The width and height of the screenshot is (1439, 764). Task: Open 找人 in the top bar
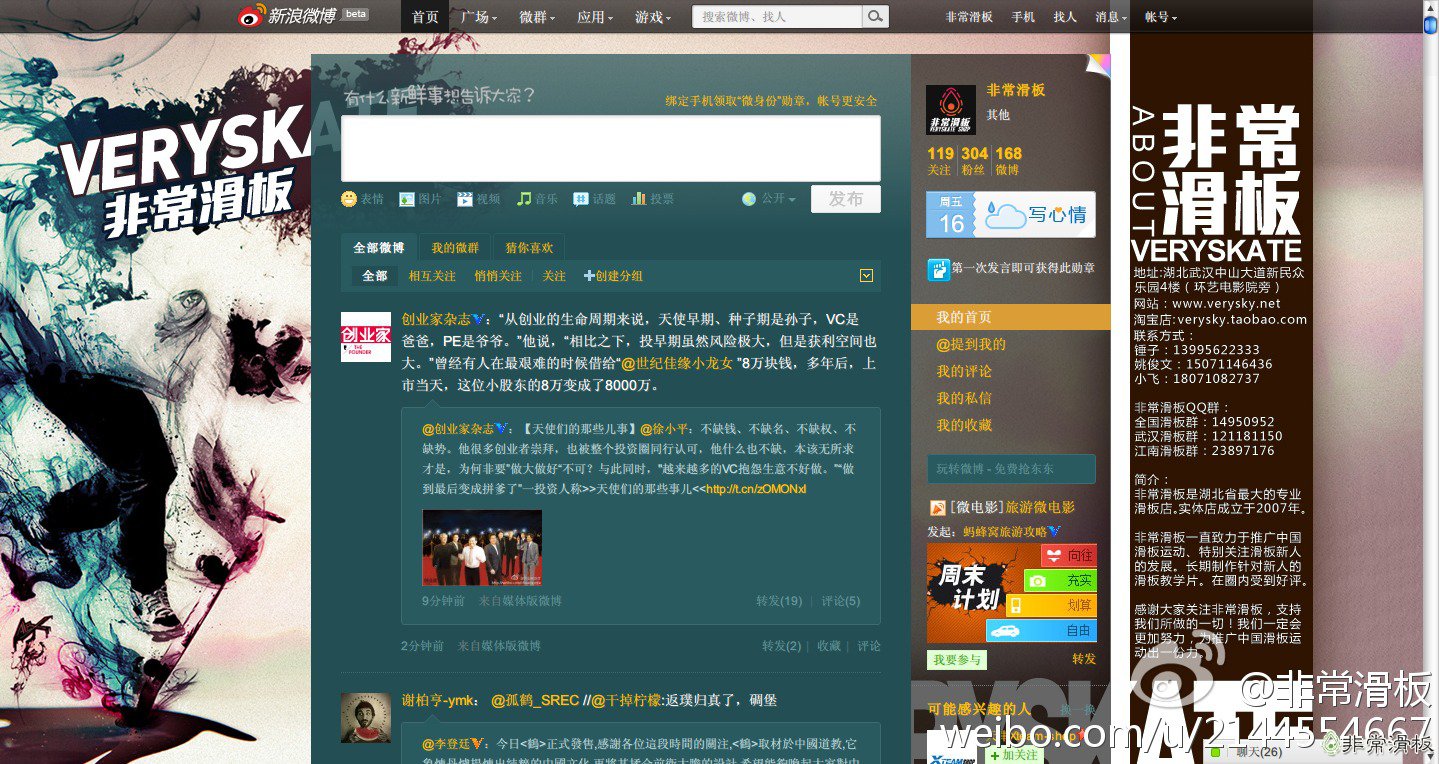pos(1065,17)
